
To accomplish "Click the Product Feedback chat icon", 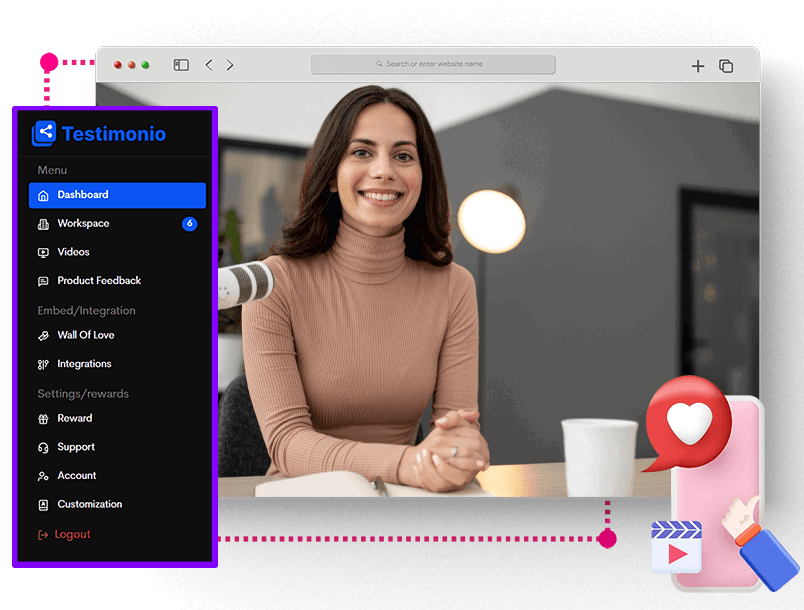I will (43, 281).
